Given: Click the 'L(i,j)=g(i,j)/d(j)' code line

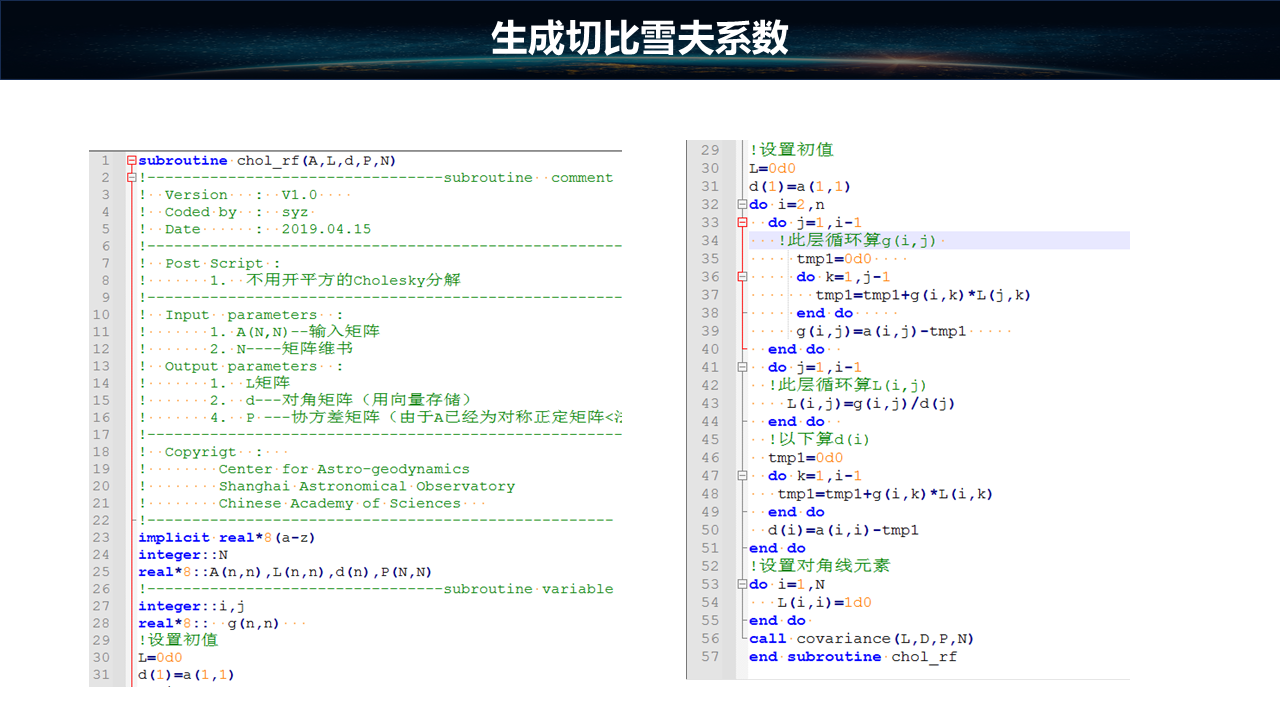Looking at the screenshot, I should click(870, 404).
